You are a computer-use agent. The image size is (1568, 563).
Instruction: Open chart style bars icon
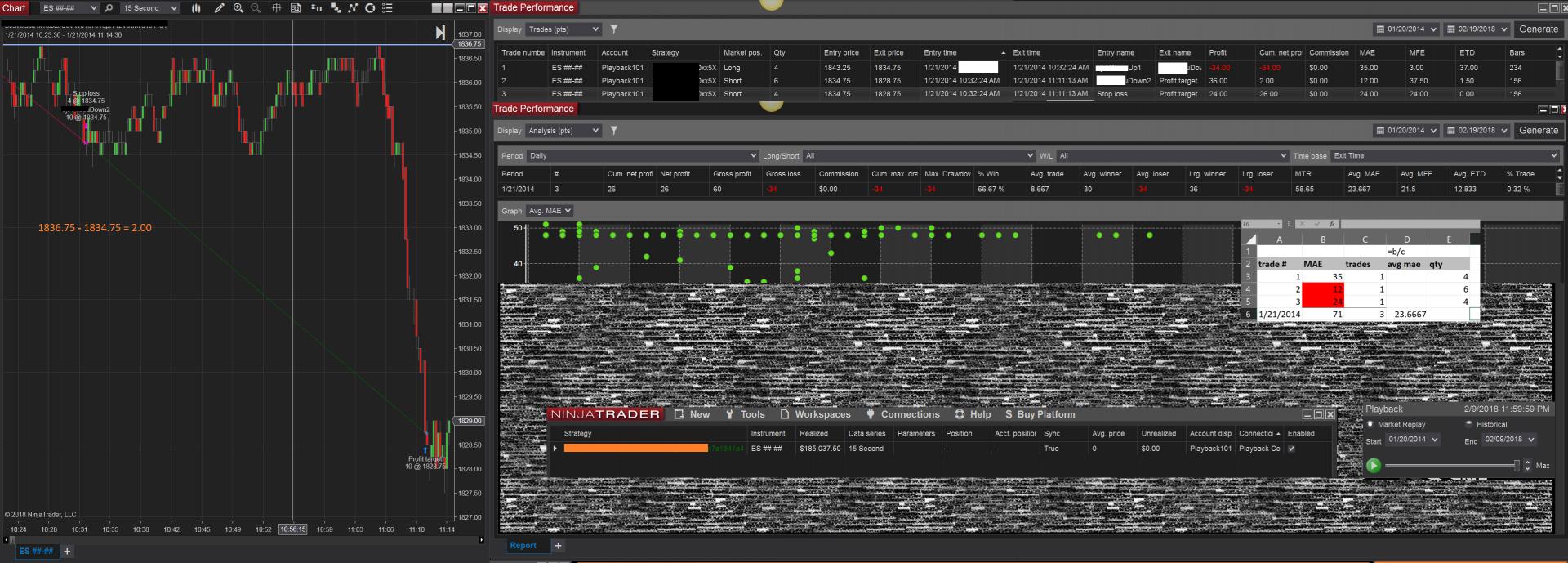[x=196, y=8]
